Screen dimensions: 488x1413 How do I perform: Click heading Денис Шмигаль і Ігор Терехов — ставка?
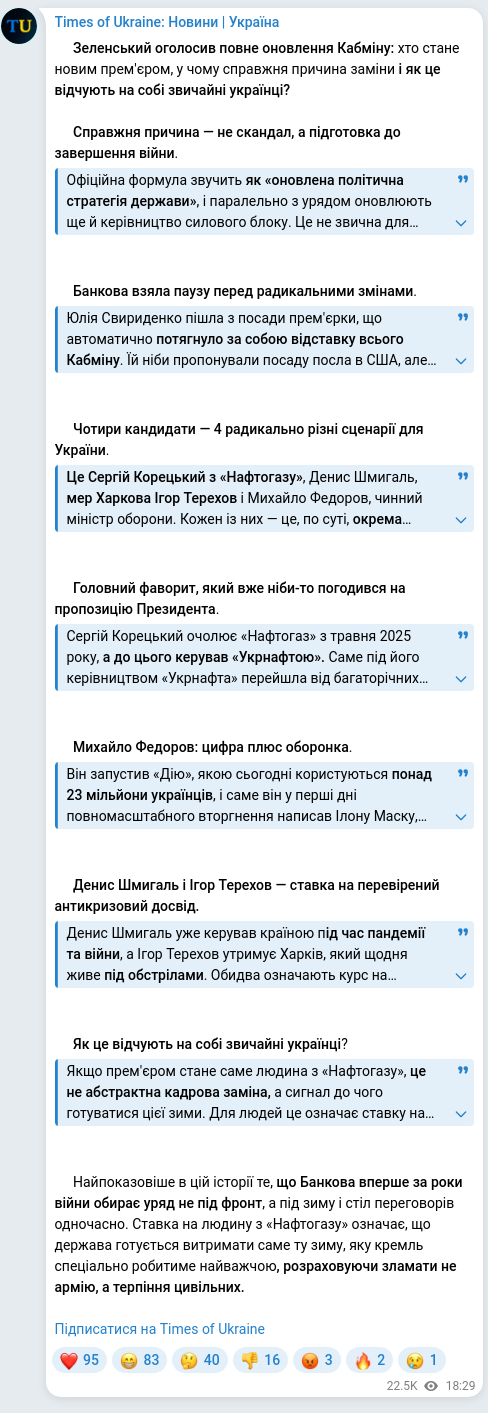[x=247, y=895]
